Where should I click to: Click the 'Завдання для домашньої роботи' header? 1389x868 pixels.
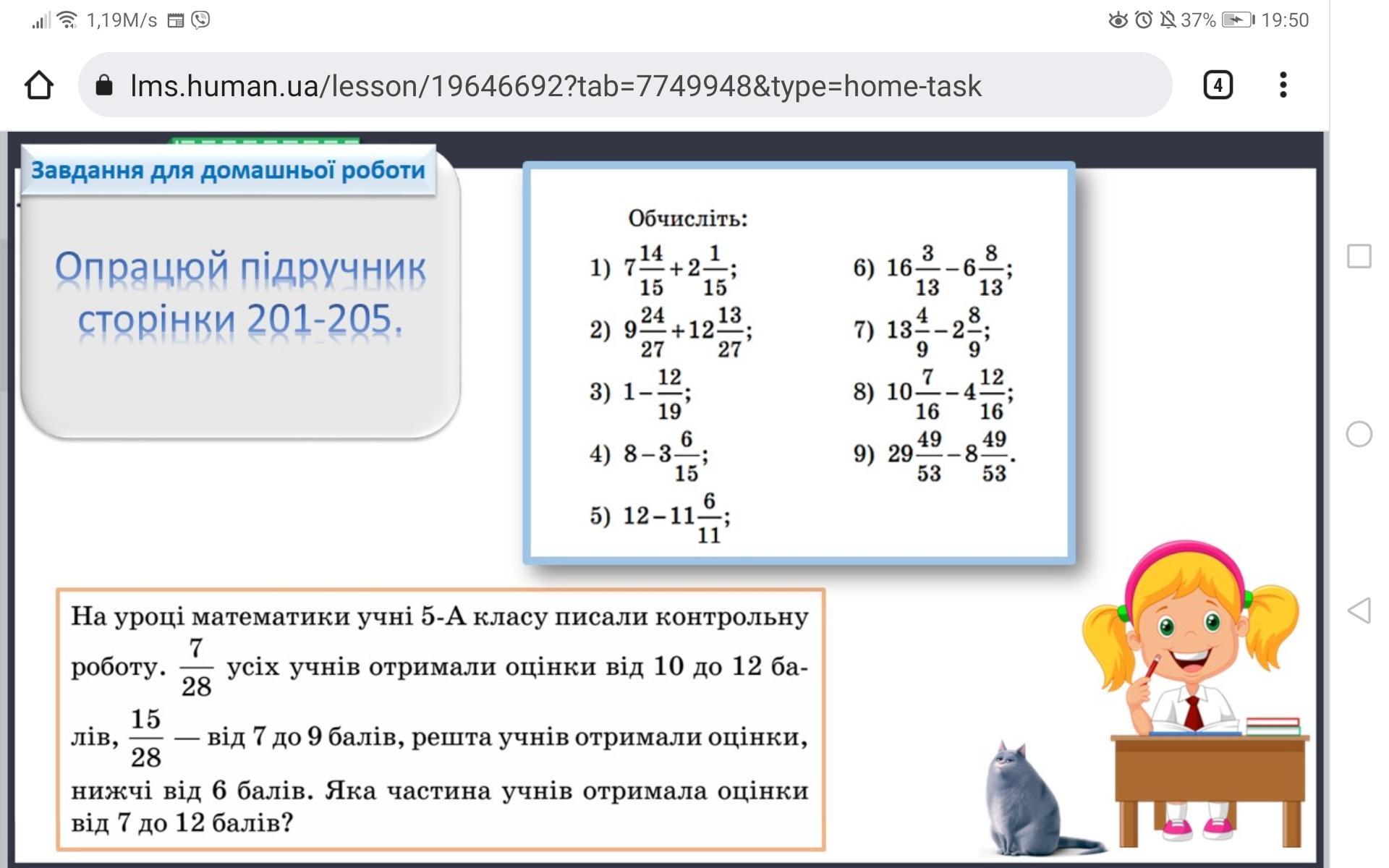click(x=228, y=171)
